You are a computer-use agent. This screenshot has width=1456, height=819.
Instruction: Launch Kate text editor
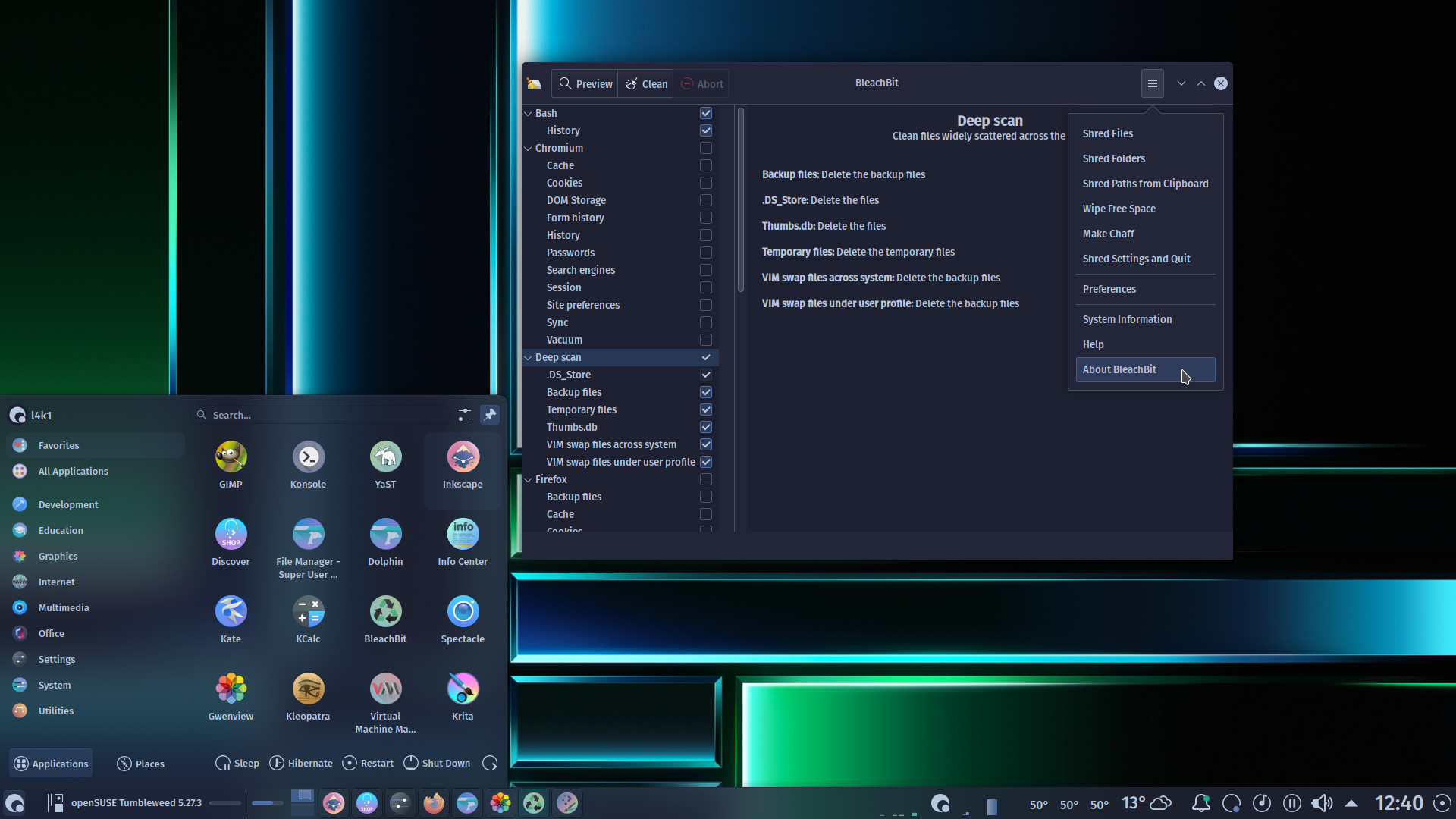point(231,620)
